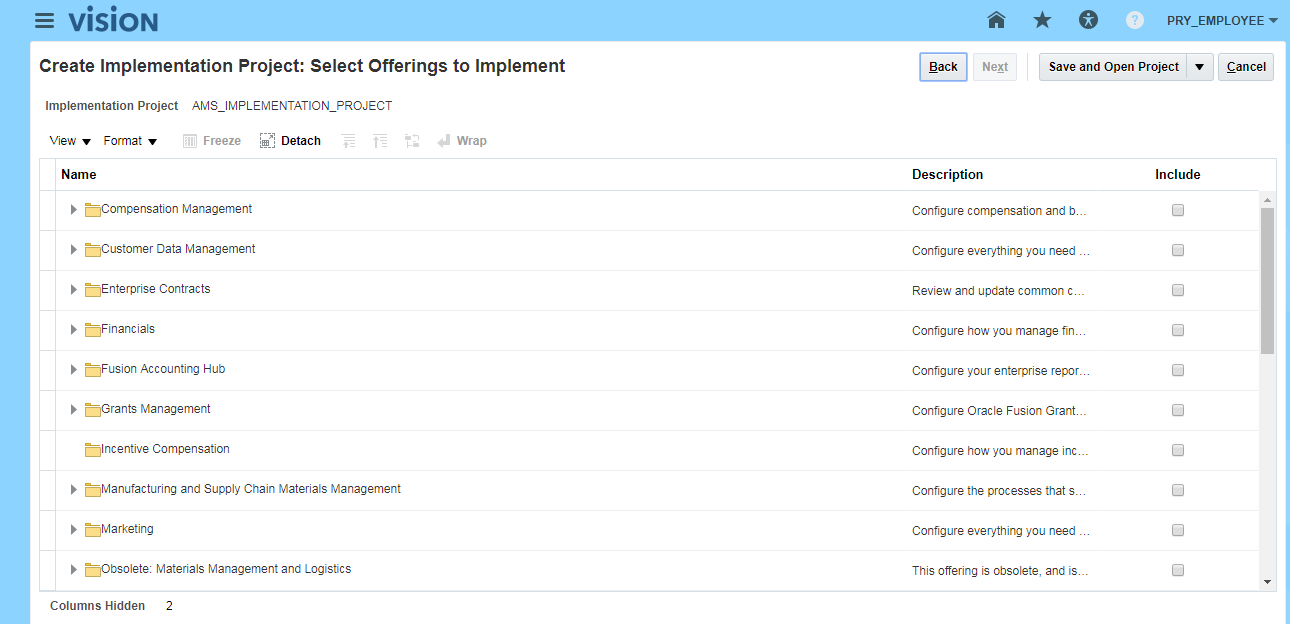The image size is (1290, 624).
Task: Open the View menu
Action: tap(70, 141)
